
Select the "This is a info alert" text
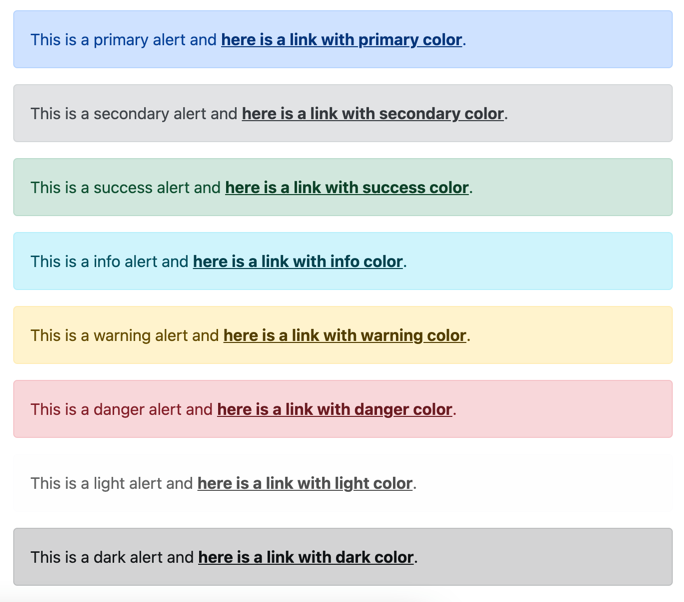[95, 262]
